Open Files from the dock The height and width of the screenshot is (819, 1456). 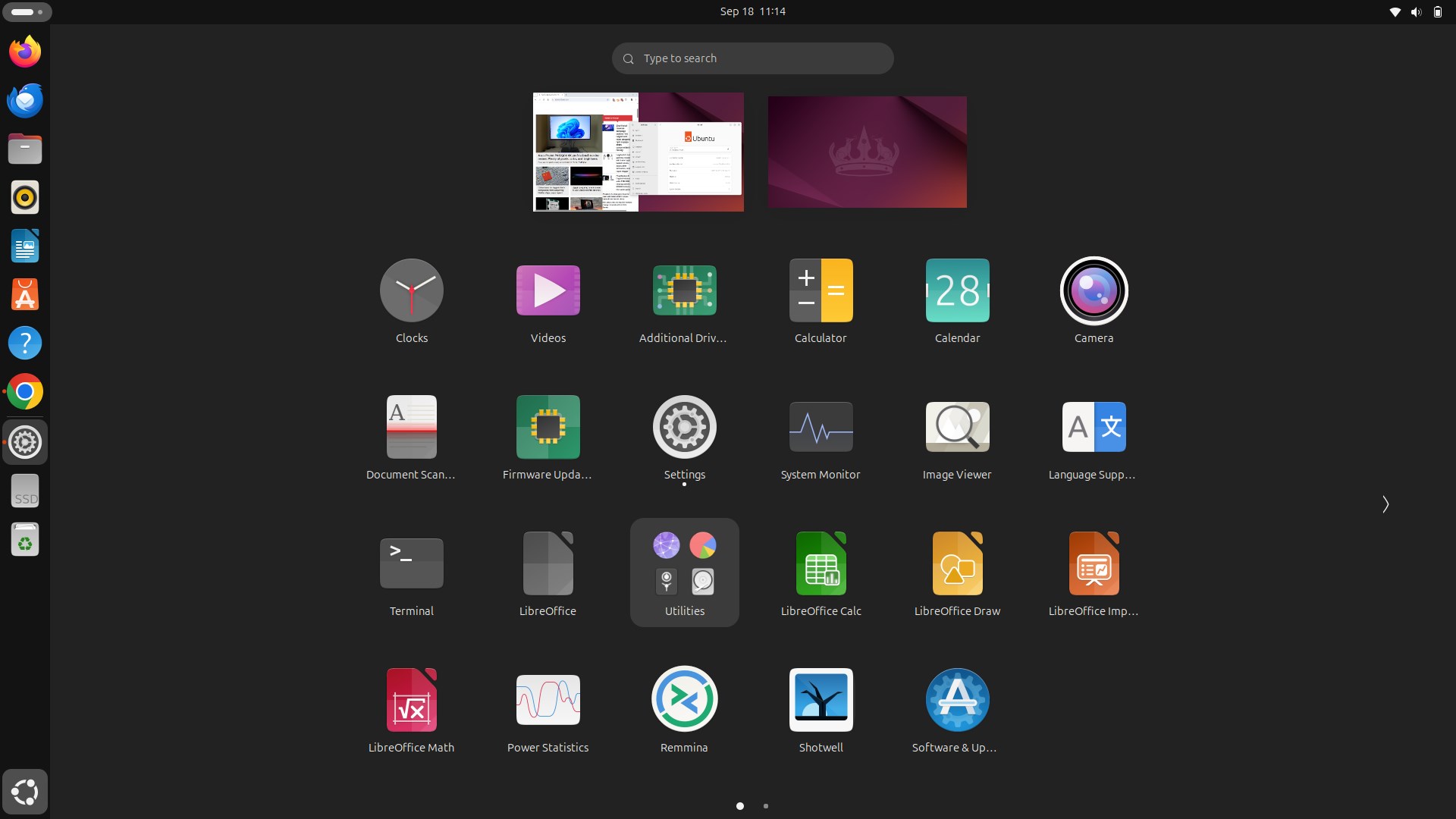point(25,149)
